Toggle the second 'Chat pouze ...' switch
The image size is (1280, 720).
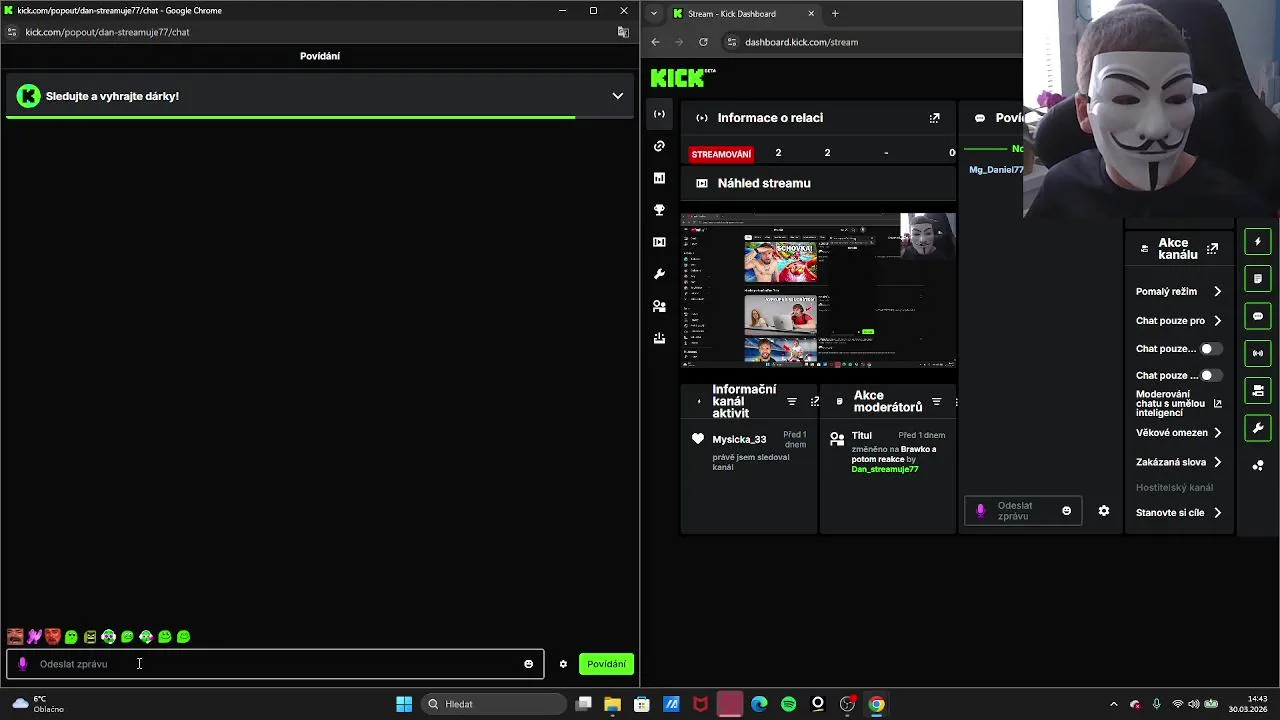click(1210, 376)
